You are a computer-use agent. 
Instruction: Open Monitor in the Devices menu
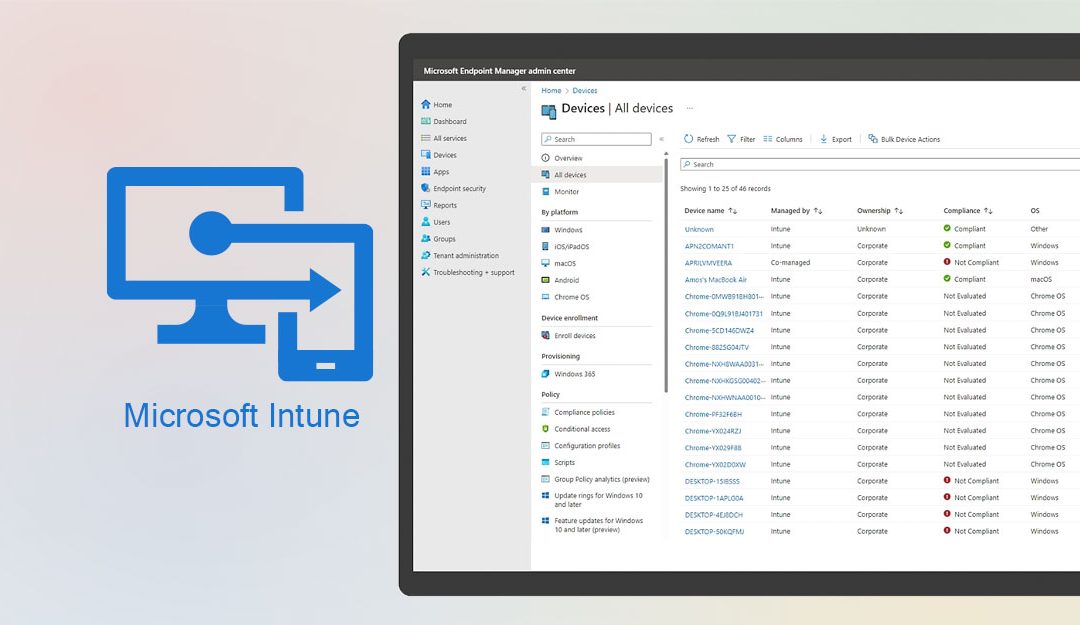560,192
